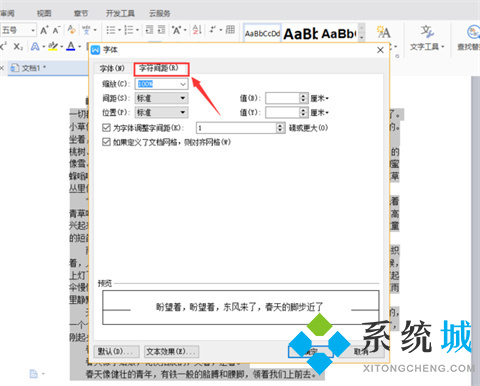The height and width of the screenshot is (386, 480).
Task: Click the numbered list icon
Action: tap(129, 30)
